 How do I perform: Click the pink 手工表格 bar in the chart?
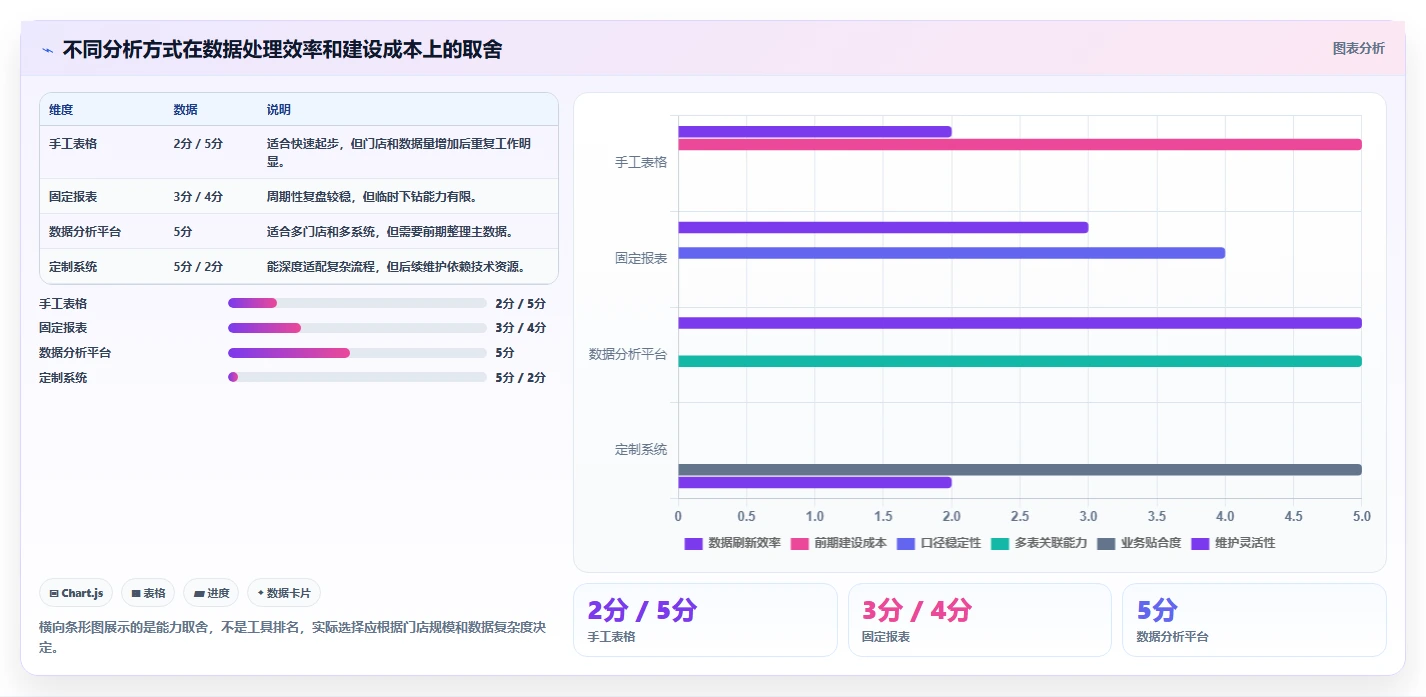(x=1020, y=144)
